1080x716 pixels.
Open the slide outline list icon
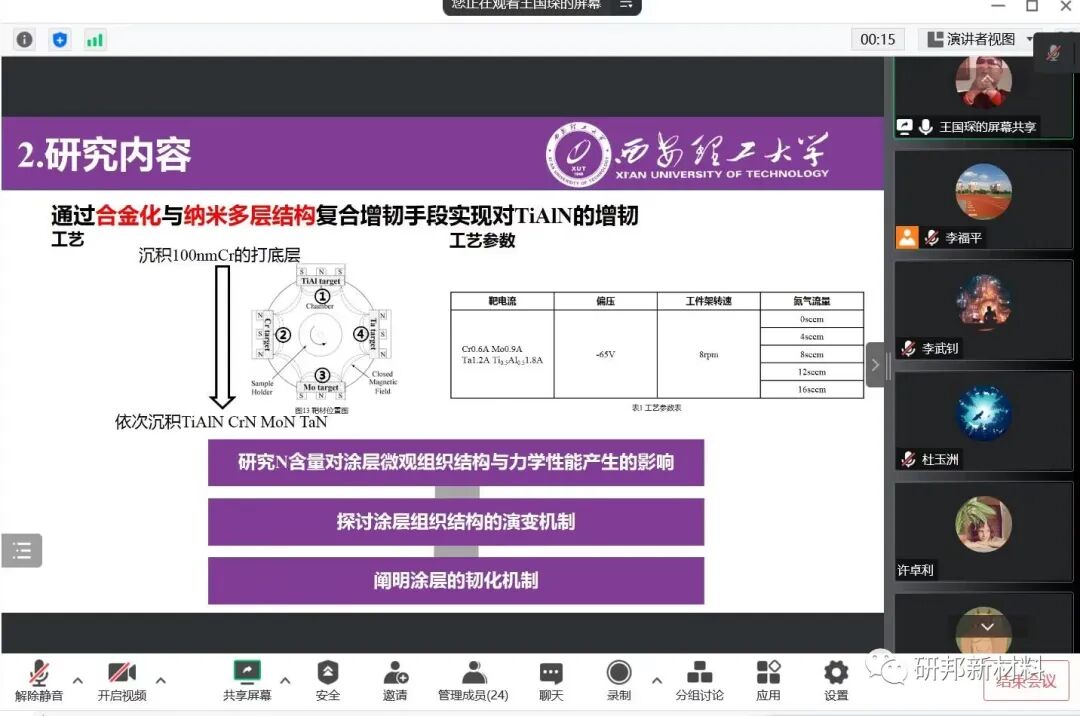tap(22, 550)
